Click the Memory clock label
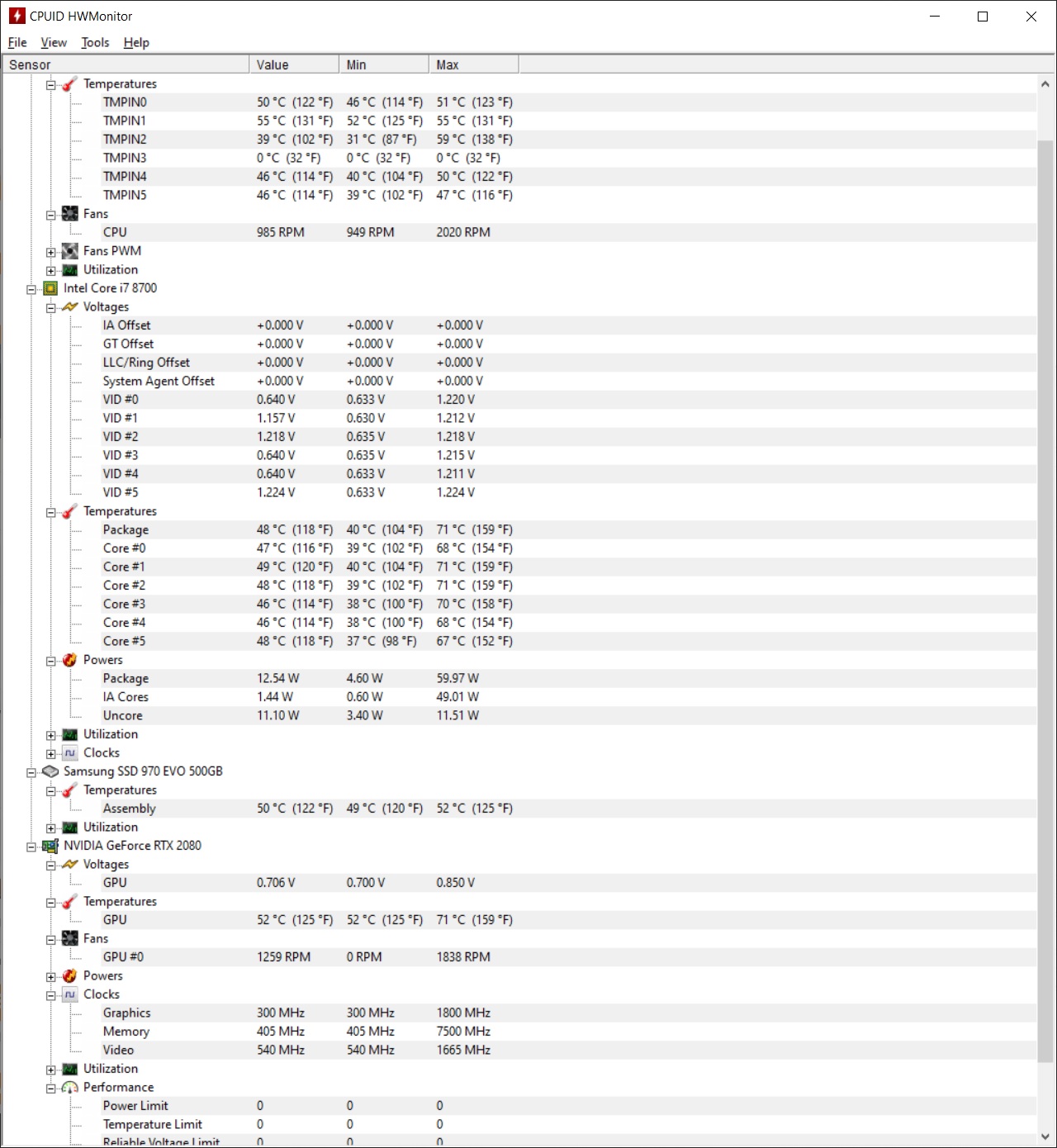The image size is (1057, 1148). click(126, 1032)
